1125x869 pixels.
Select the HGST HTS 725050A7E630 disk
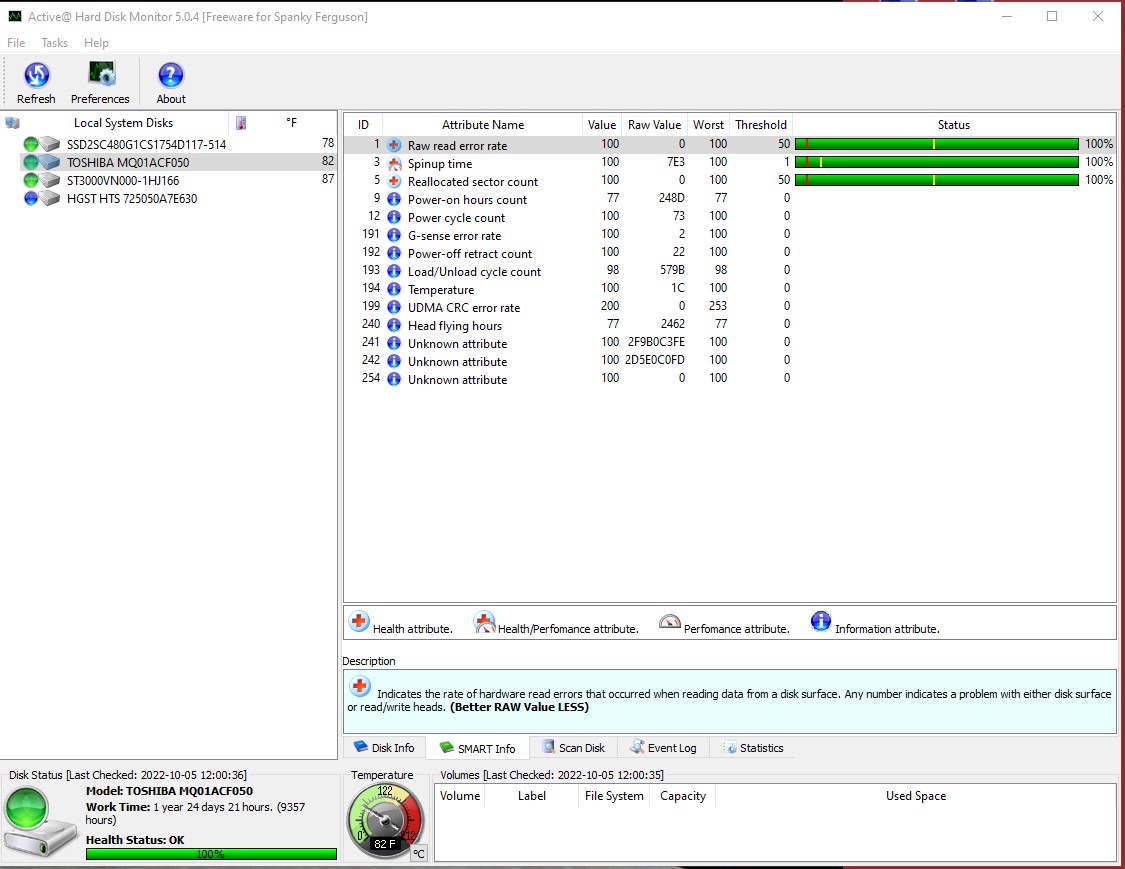pyautogui.click(x=131, y=199)
